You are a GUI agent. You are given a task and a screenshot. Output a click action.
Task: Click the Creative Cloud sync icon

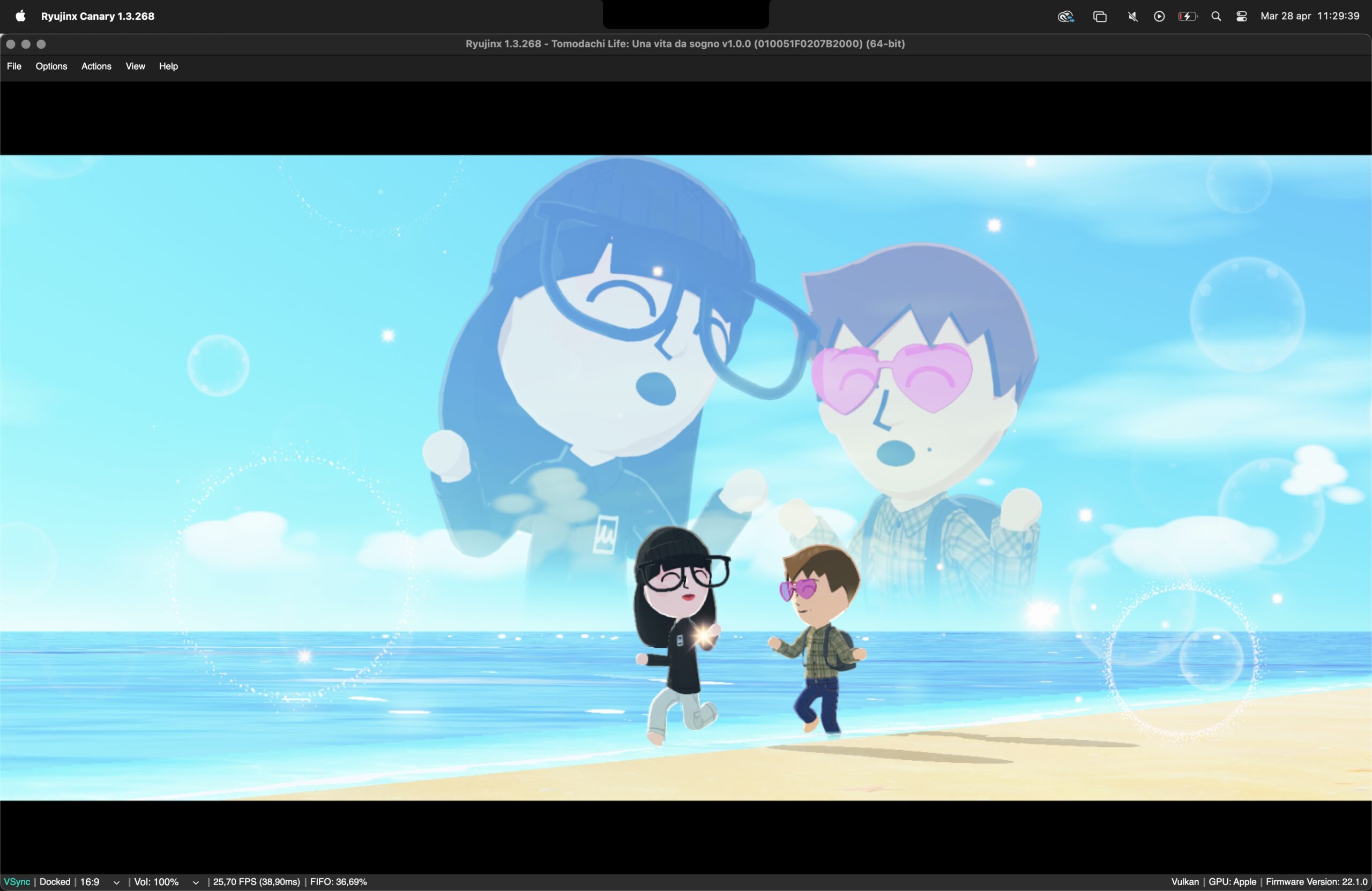click(x=1065, y=16)
